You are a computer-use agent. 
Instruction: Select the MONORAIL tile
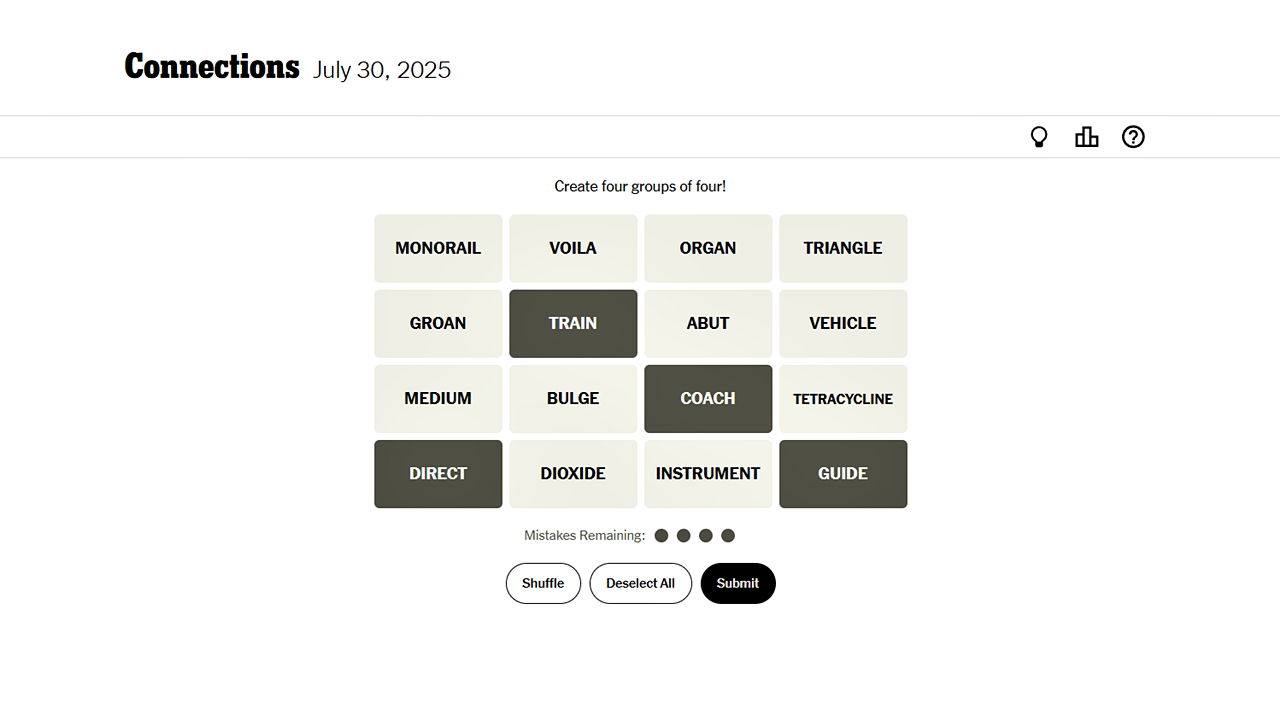point(438,248)
